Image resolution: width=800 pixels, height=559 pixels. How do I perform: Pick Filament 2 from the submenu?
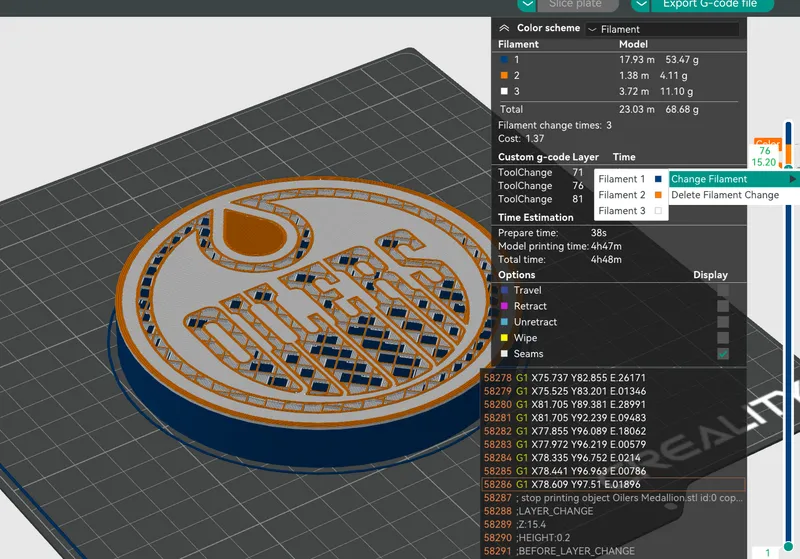[631, 195]
